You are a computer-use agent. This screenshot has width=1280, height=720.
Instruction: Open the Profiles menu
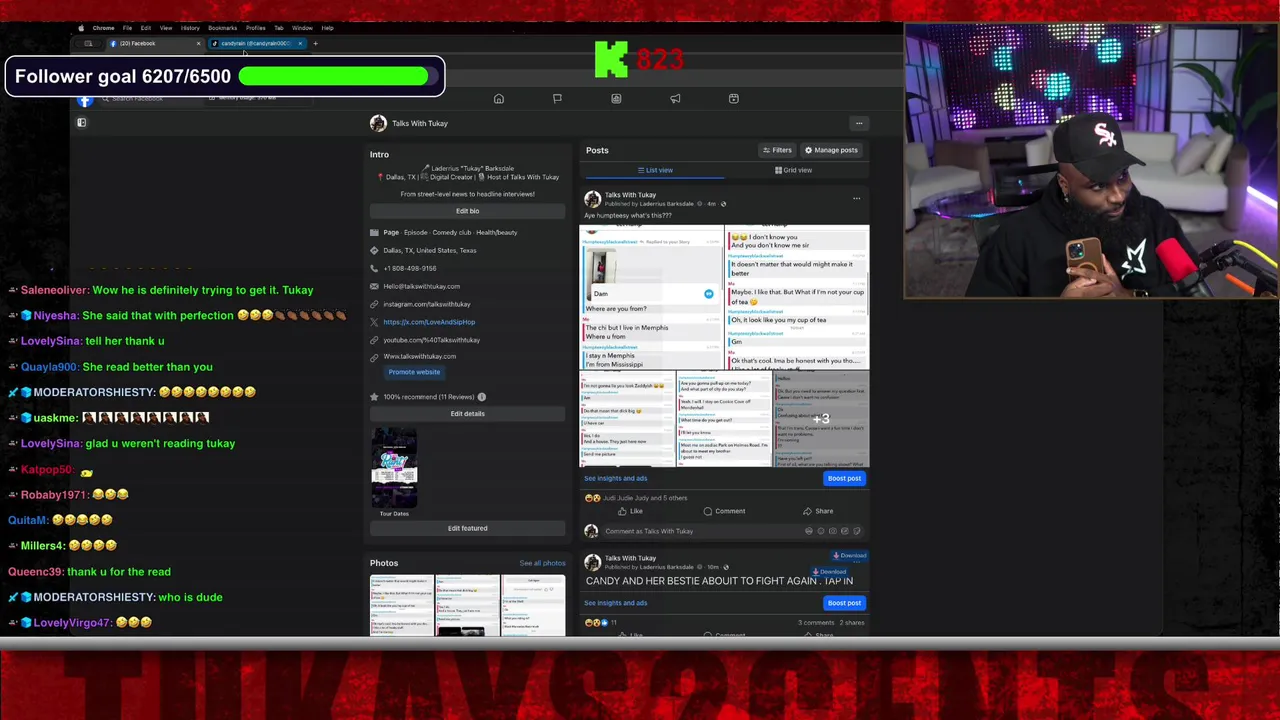(x=256, y=28)
